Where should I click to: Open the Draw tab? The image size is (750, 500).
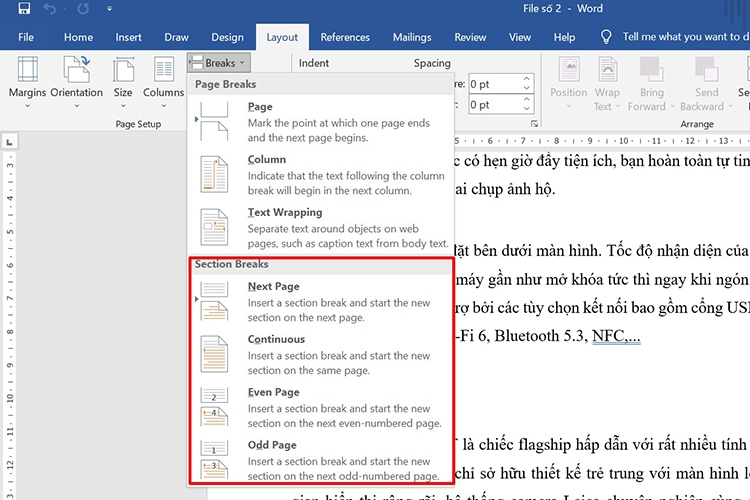click(176, 37)
